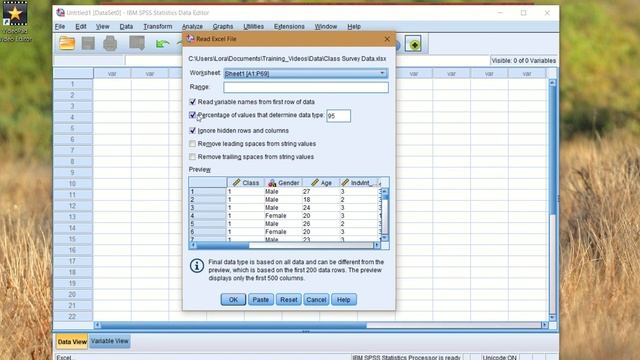This screenshot has width=640, height=360.
Task: Toggle Ignore hidden rows and columns
Action: [193, 131]
